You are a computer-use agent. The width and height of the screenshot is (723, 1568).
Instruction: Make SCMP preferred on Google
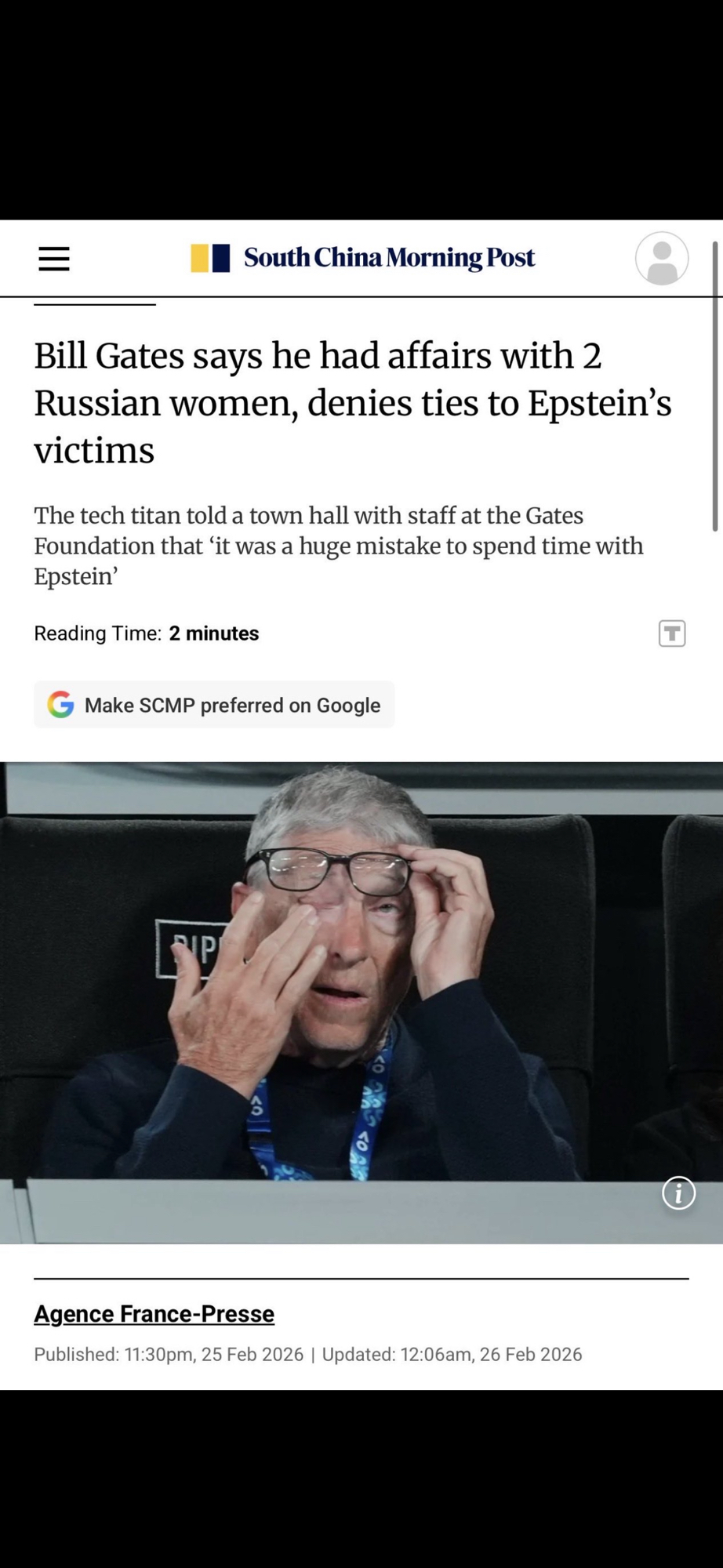pos(214,705)
